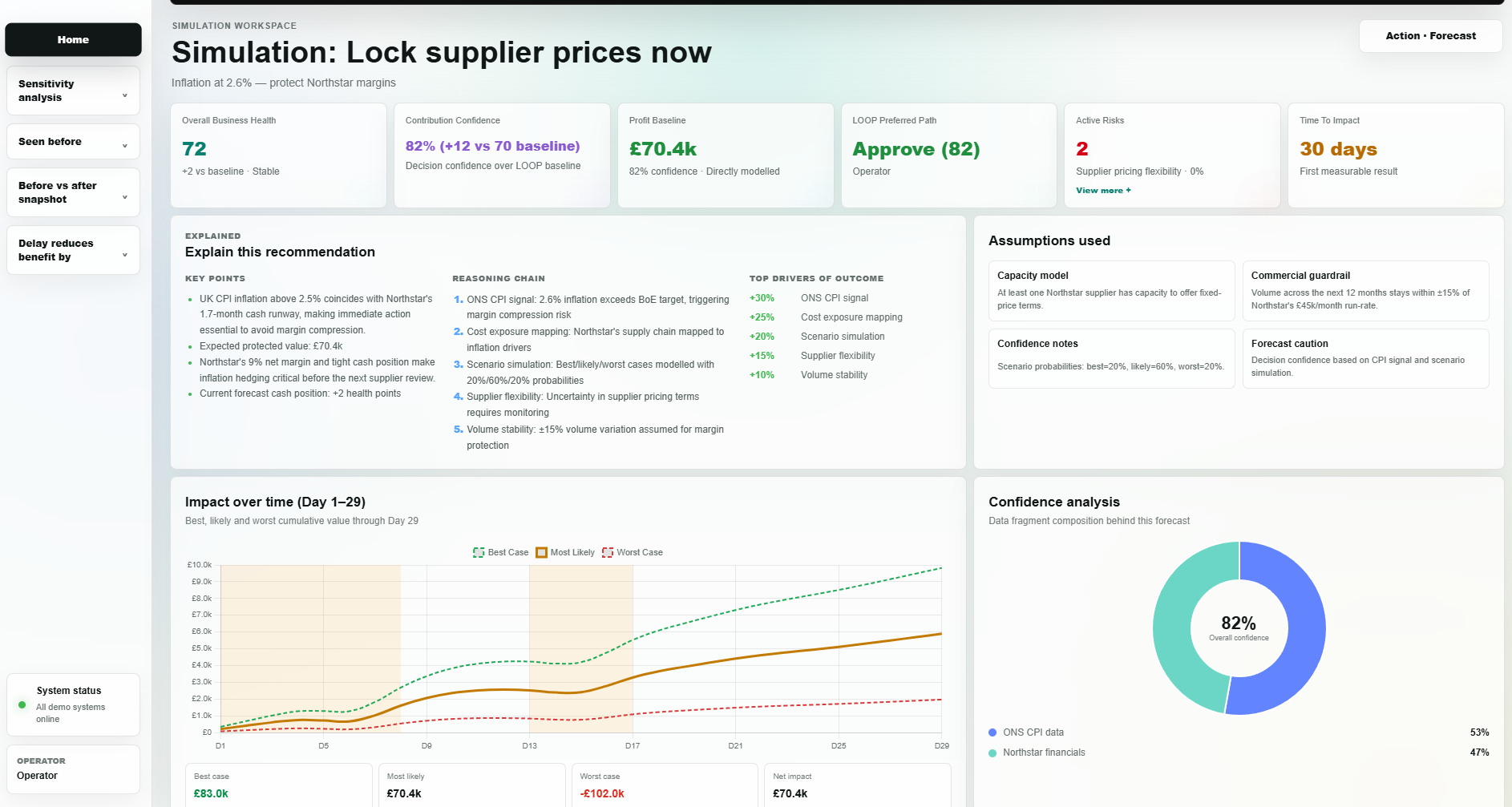Image resolution: width=1512 pixels, height=807 pixels.
Task: Click the Action · Forecast button
Action: tap(1430, 36)
